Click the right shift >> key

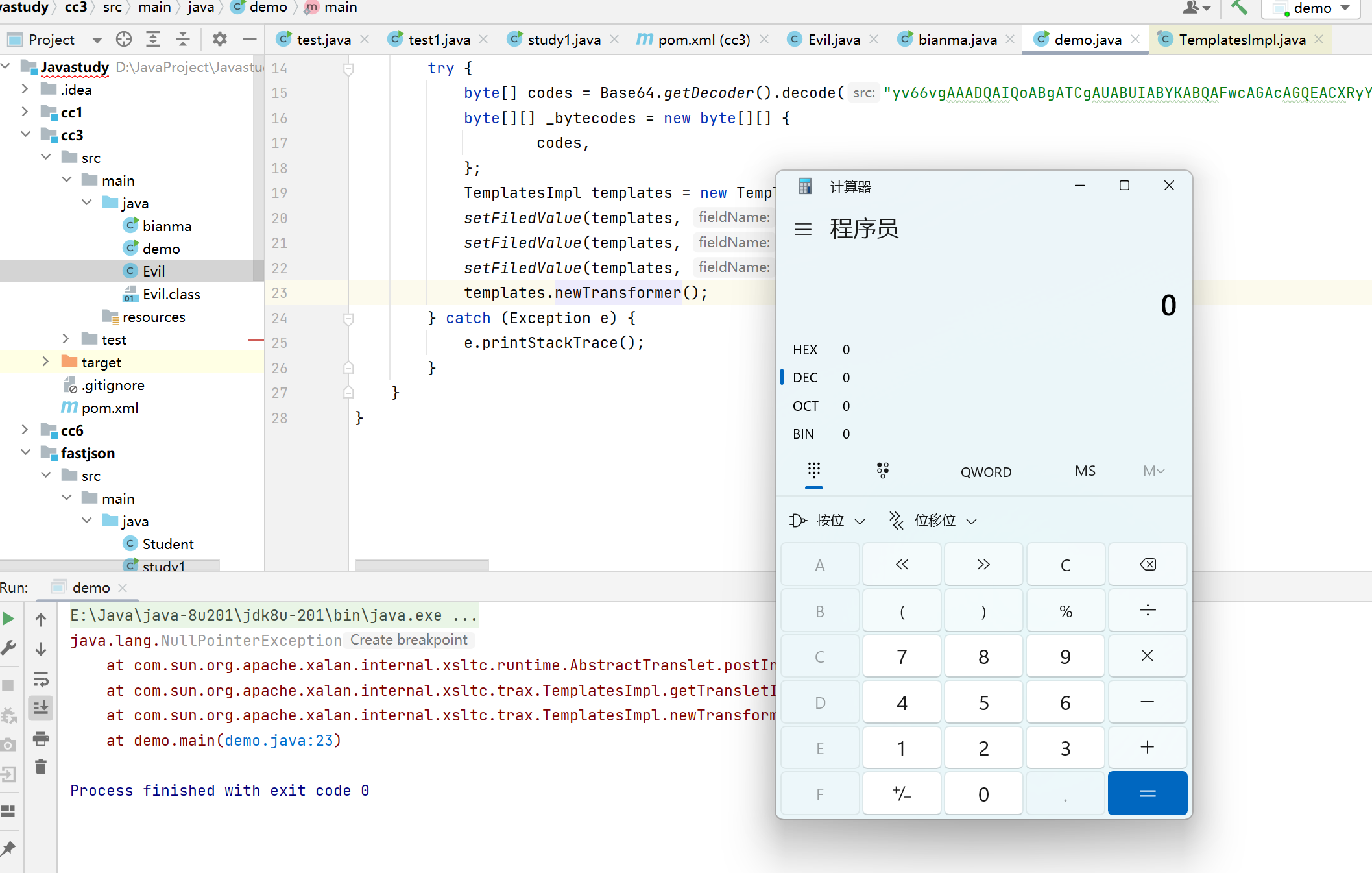(x=983, y=565)
